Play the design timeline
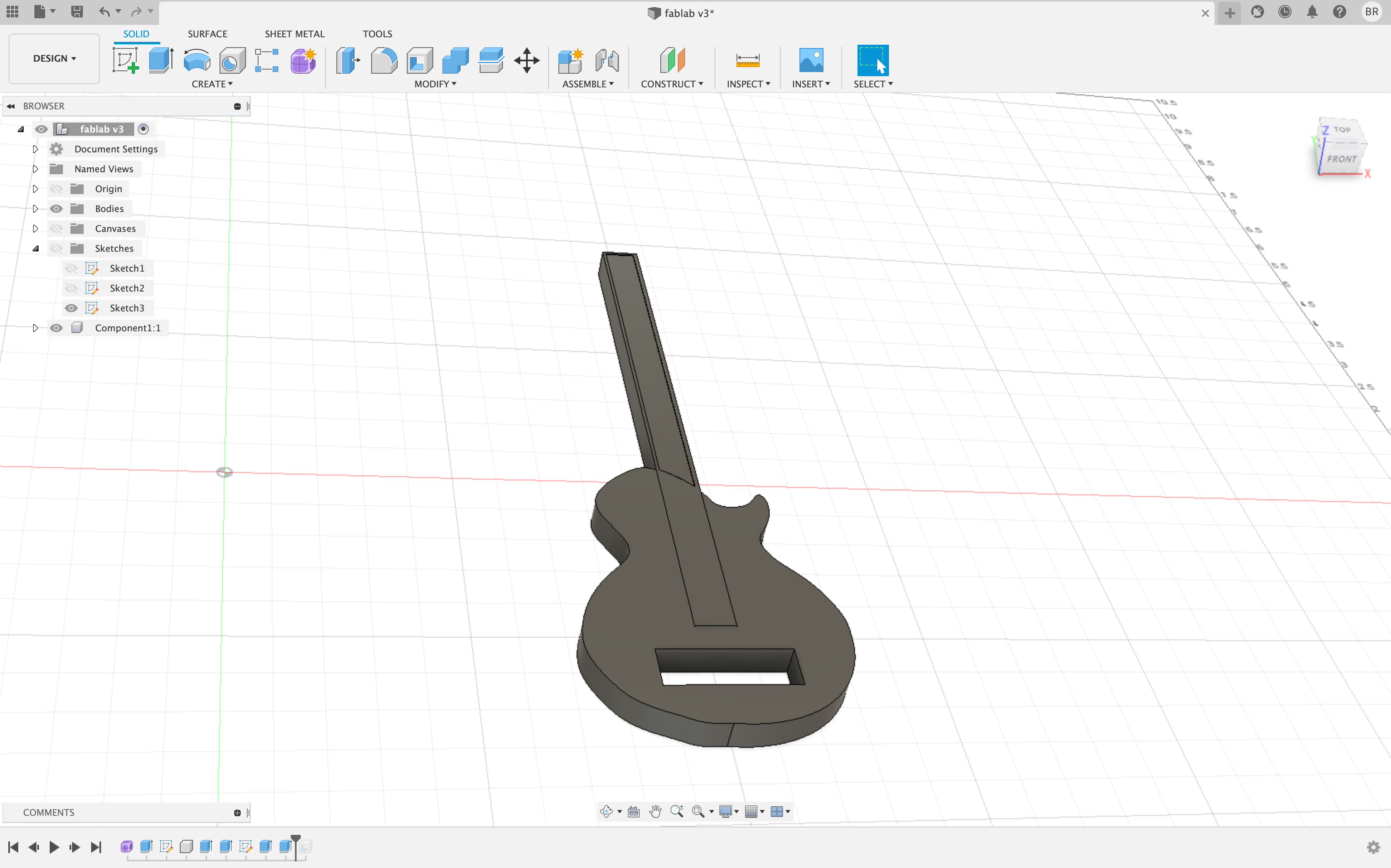The image size is (1391, 868). coord(54,847)
